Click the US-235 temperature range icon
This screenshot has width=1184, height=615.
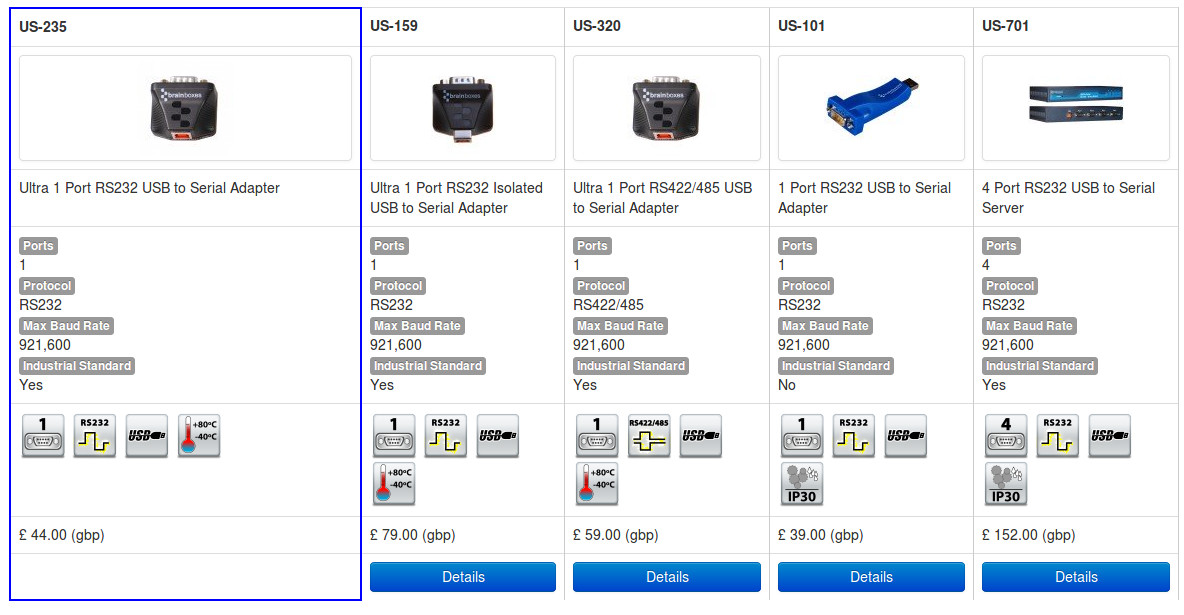pyautogui.click(x=198, y=436)
